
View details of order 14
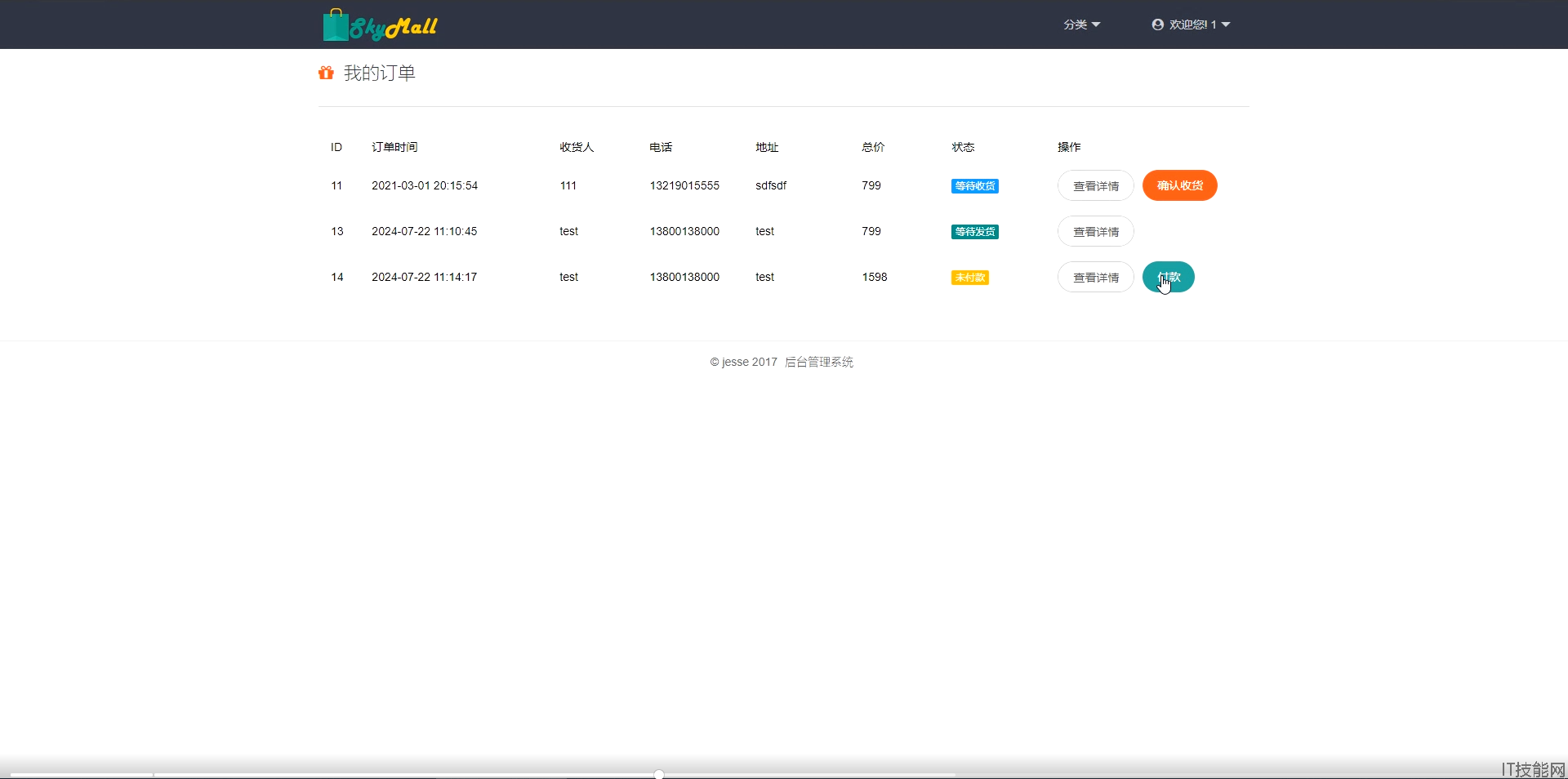click(x=1095, y=277)
